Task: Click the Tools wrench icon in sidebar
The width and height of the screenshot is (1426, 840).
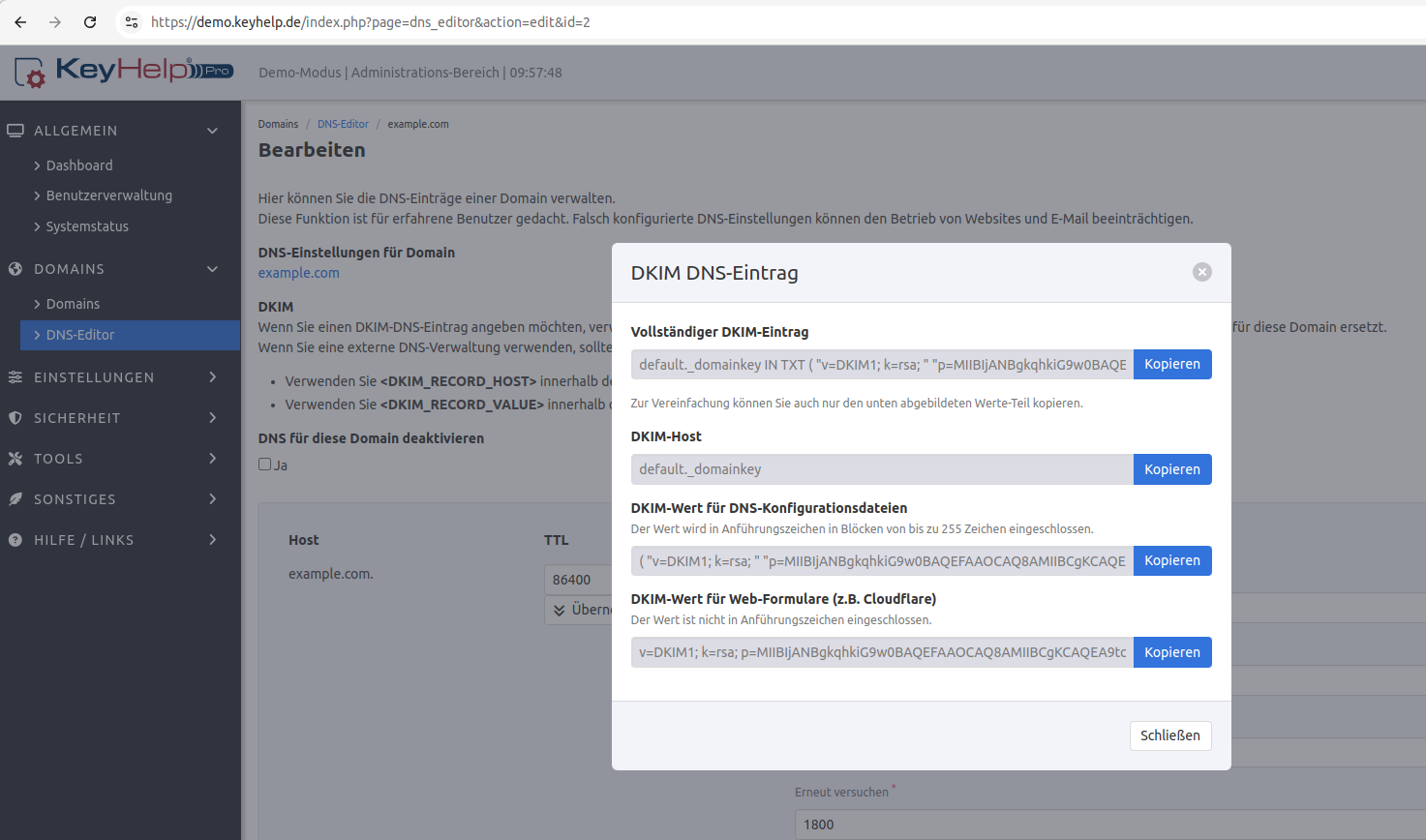Action: click(15, 459)
